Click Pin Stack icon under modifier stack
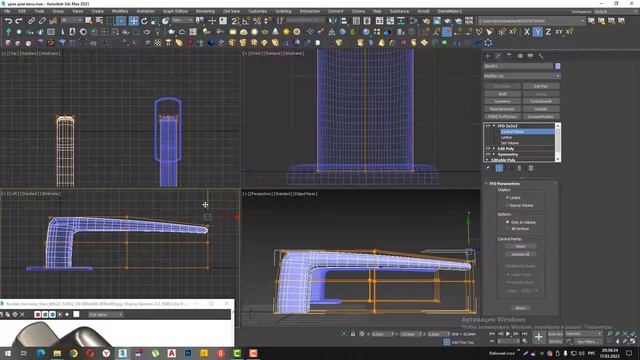This screenshot has height=360, width=640. [x=488, y=168]
